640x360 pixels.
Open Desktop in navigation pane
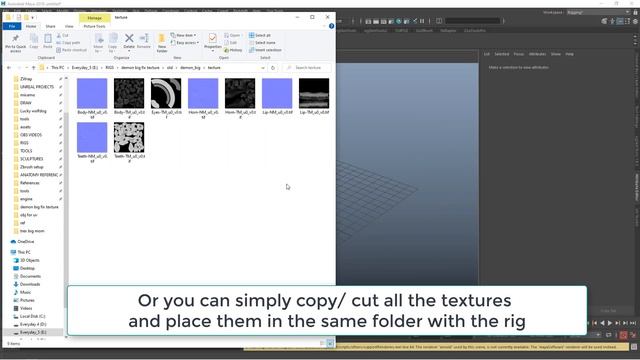(x=27, y=268)
